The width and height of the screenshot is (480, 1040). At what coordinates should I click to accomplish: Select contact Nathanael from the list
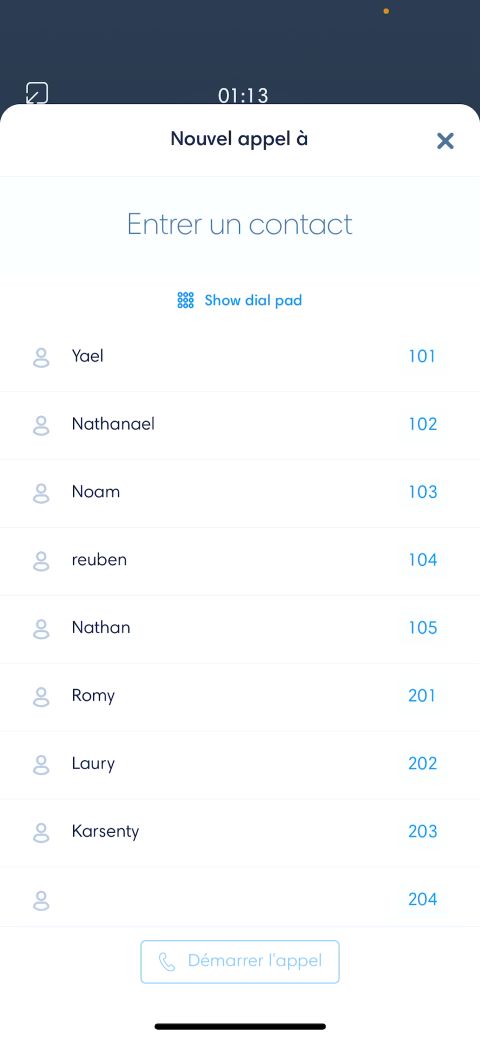tap(240, 425)
